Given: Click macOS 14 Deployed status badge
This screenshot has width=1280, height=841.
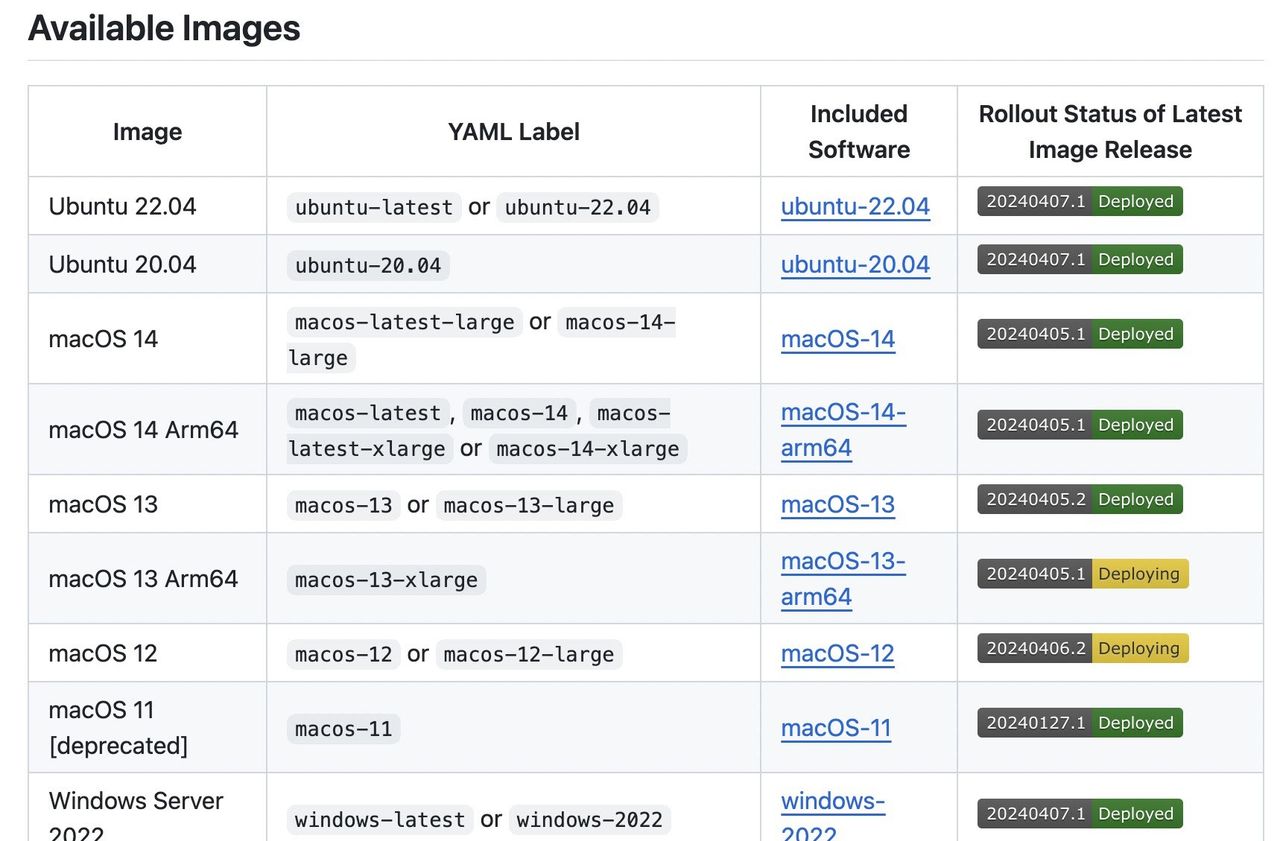Looking at the screenshot, I should [1080, 334].
